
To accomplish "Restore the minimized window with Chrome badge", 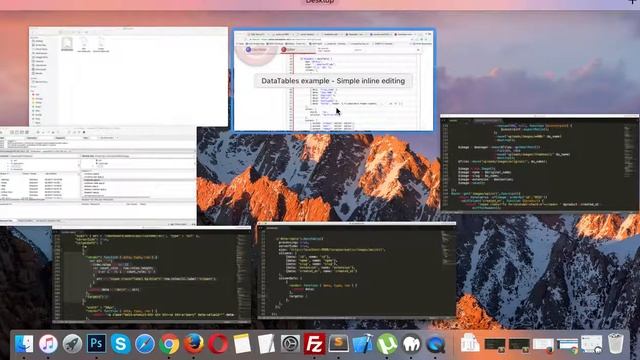I will click(x=568, y=345).
